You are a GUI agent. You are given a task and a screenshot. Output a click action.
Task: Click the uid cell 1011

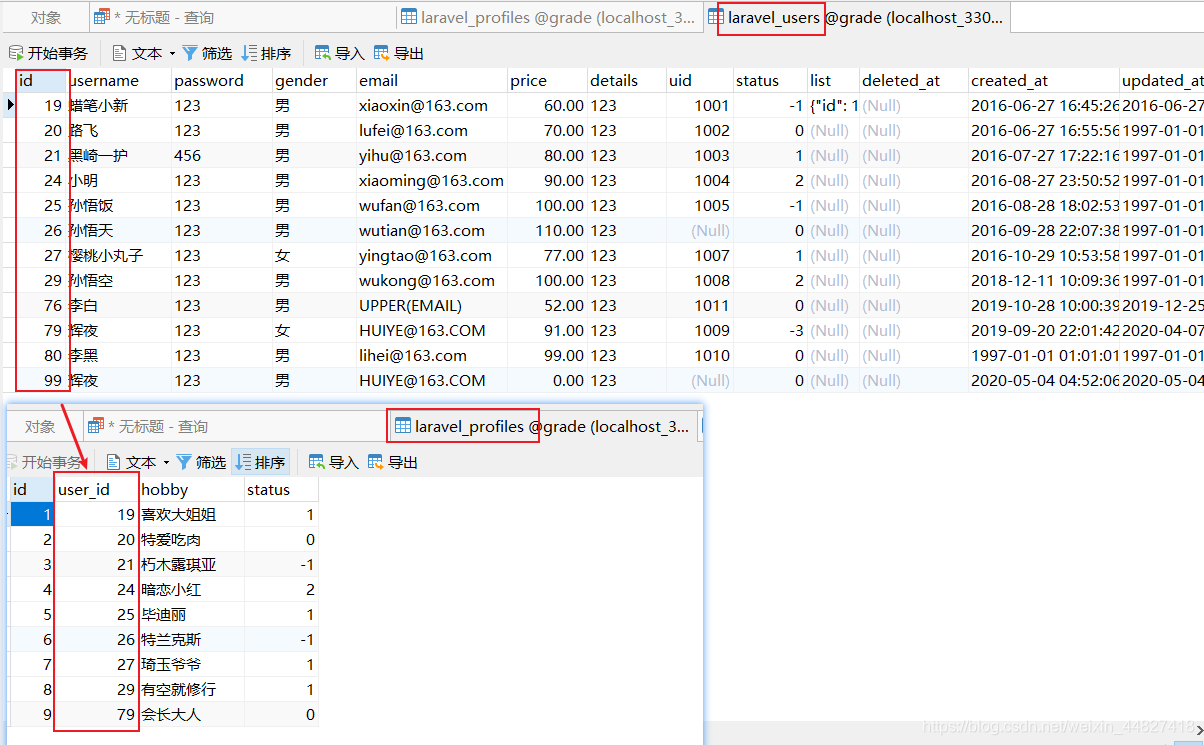699,305
